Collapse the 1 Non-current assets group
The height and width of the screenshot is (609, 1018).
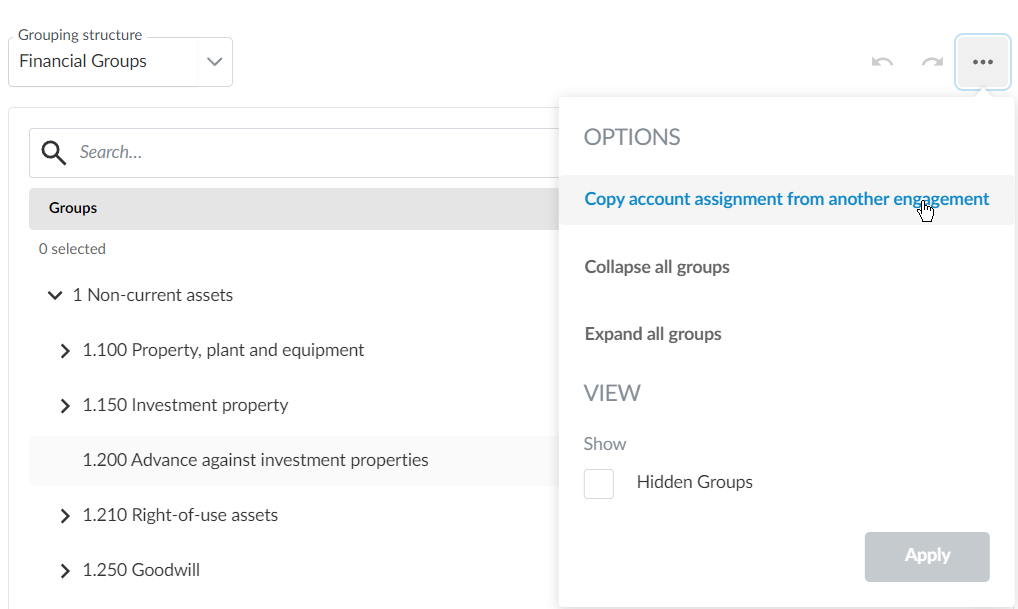[55, 295]
